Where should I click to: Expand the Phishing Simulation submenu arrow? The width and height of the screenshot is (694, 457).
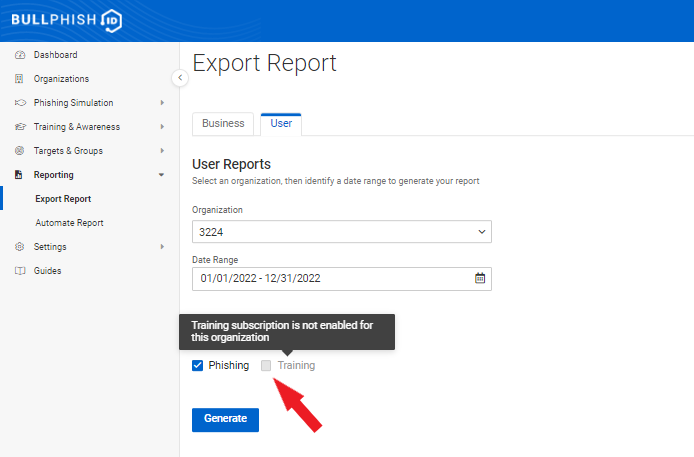tap(162, 103)
